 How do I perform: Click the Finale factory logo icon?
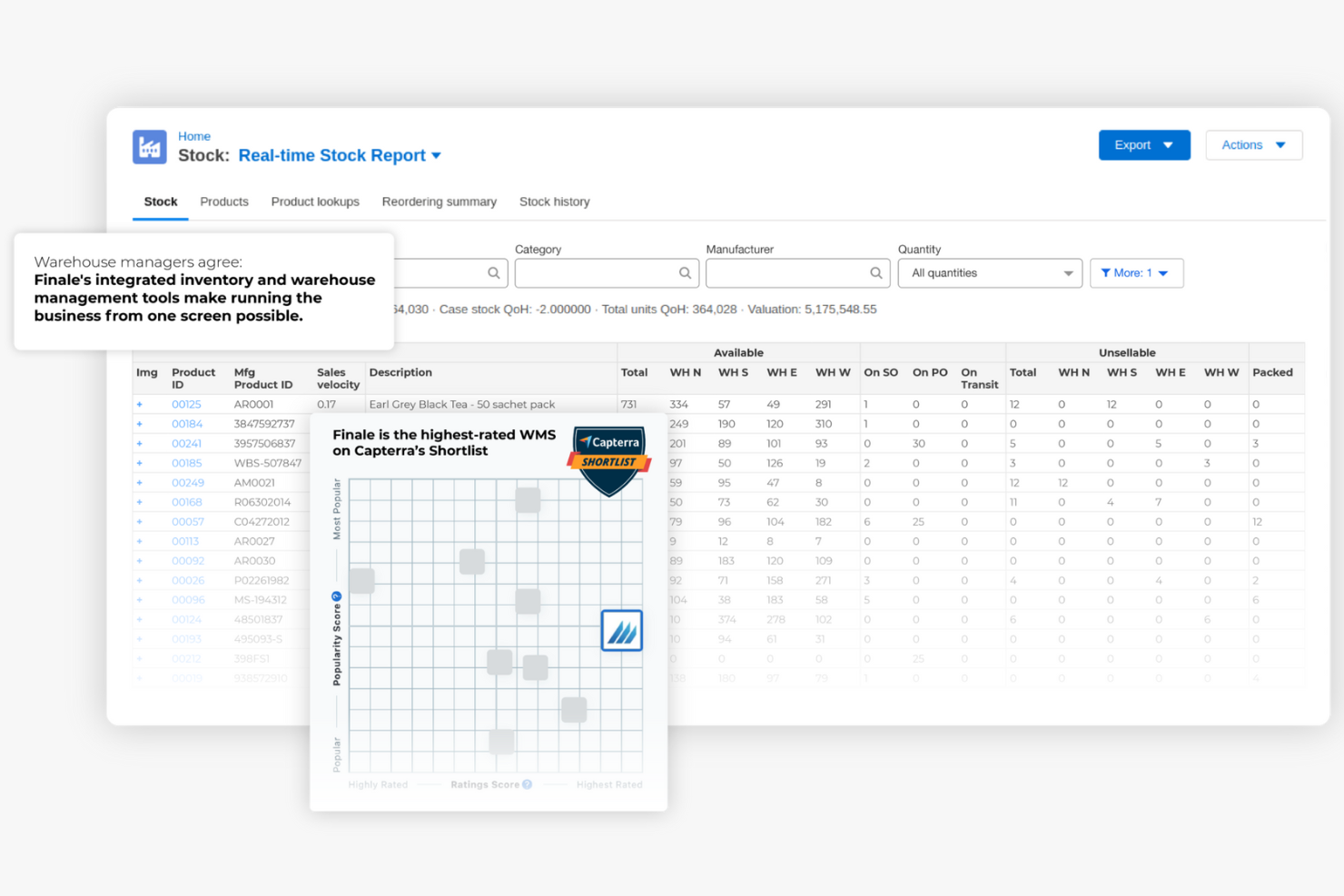pos(150,146)
